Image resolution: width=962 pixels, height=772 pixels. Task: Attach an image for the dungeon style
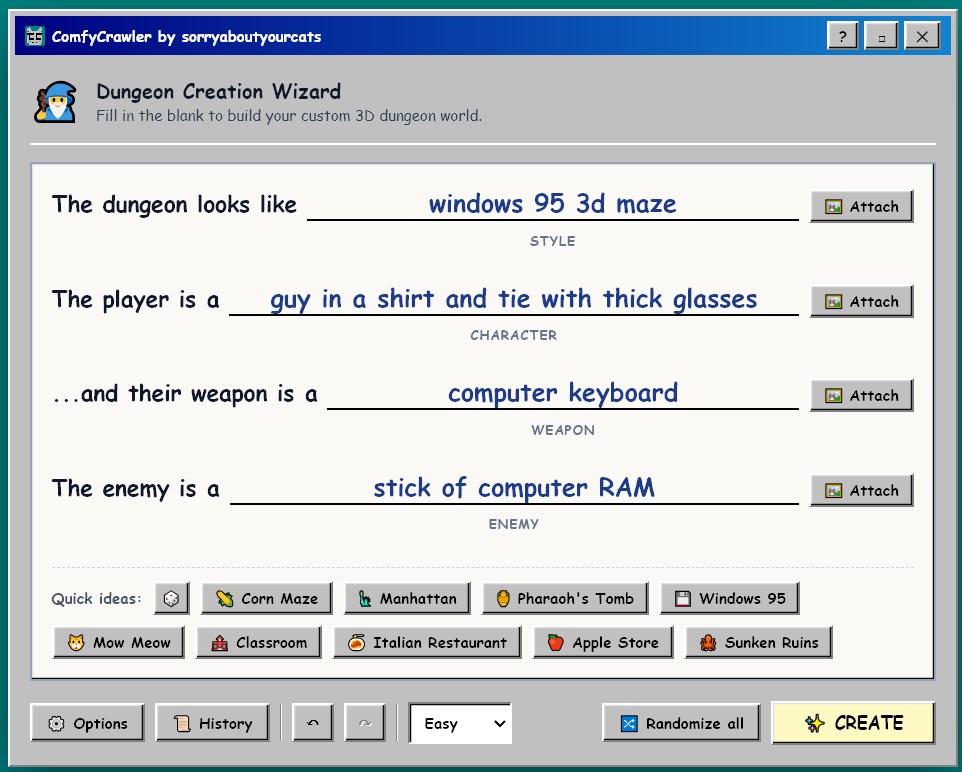click(861, 206)
